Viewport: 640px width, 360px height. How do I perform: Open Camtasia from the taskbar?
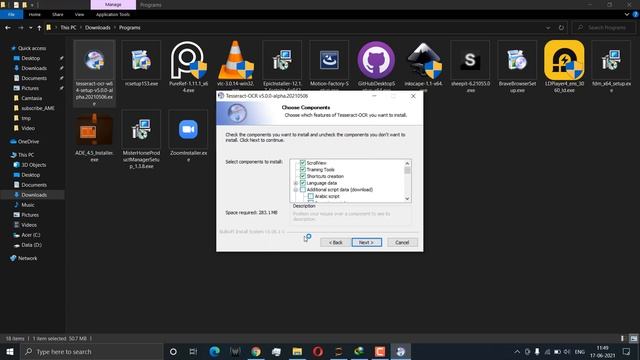tap(380, 351)
